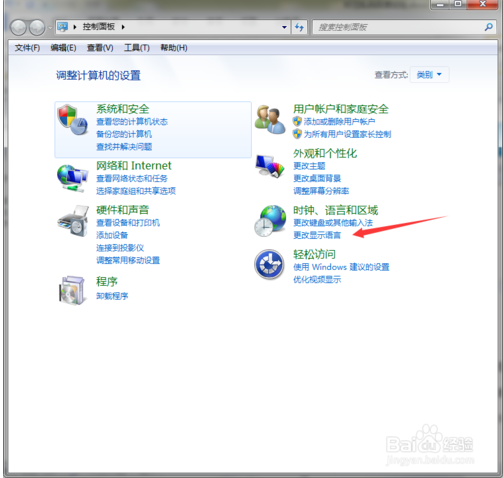Viewport: 503px width, 478px height.
Task: Click 添加设备 link
Action: pyautogui.click(x=112, y=235)
